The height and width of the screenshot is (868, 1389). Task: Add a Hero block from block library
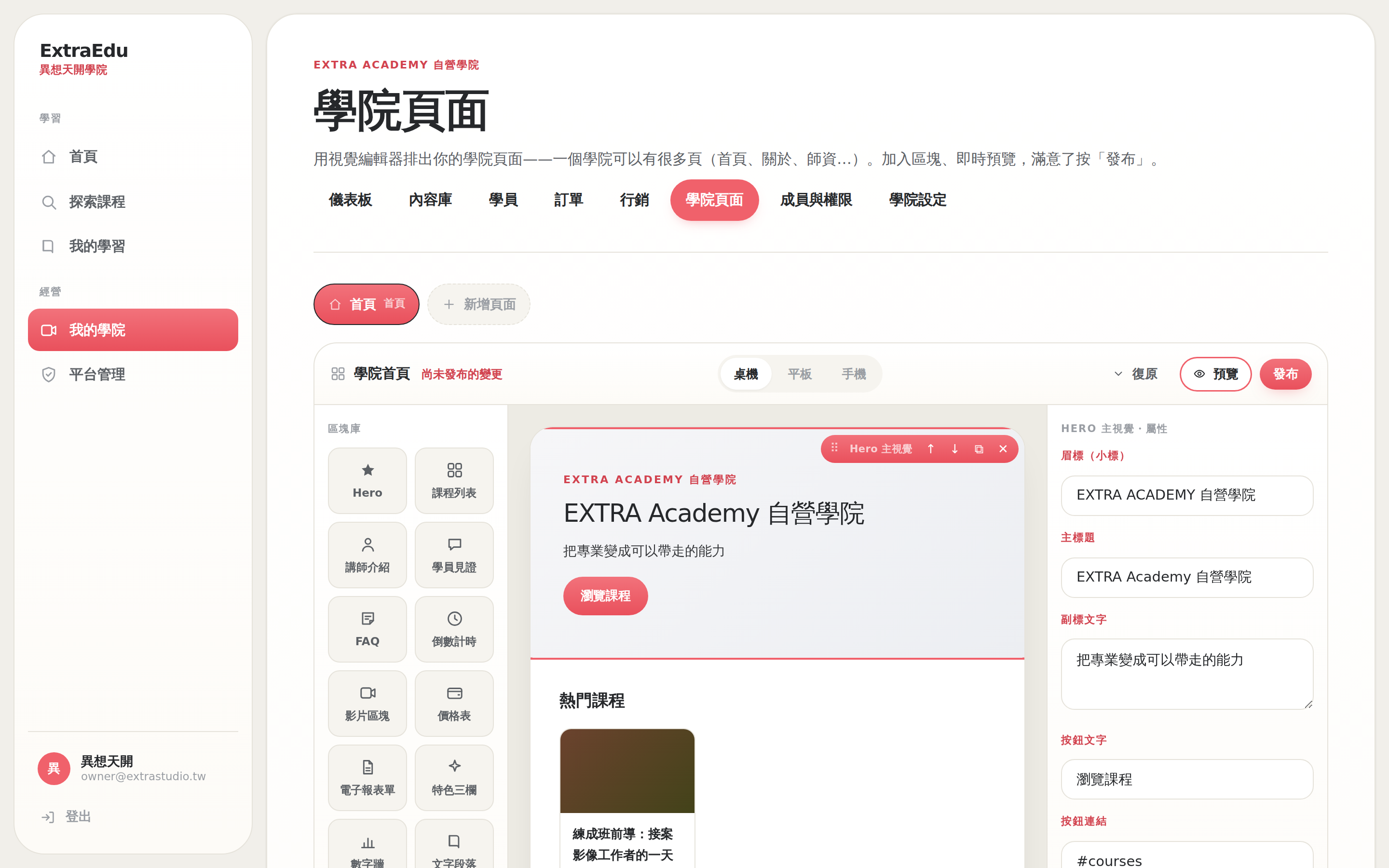pyautogui.click(x=368, y=480)
